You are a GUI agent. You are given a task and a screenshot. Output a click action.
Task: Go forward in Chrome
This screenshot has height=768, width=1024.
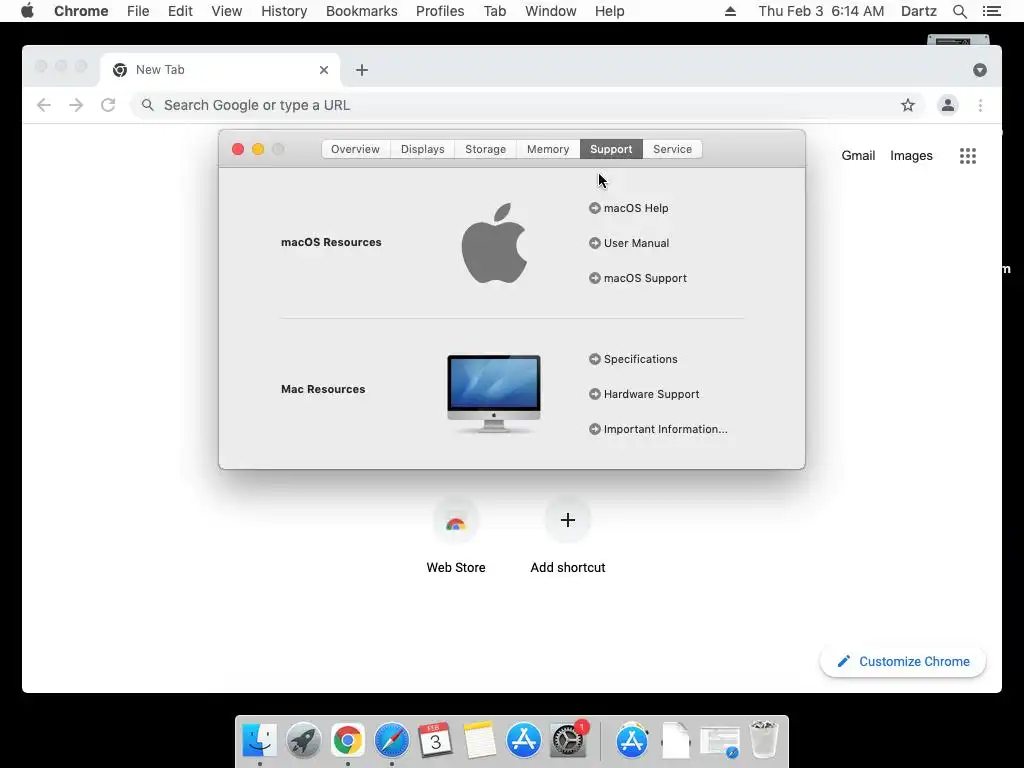click(76, 105)
